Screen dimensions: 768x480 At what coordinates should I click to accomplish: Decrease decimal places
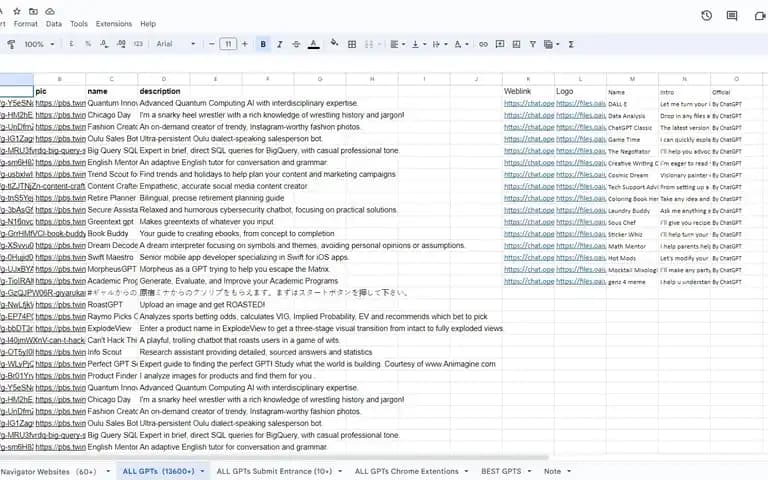tap(104, 44)
